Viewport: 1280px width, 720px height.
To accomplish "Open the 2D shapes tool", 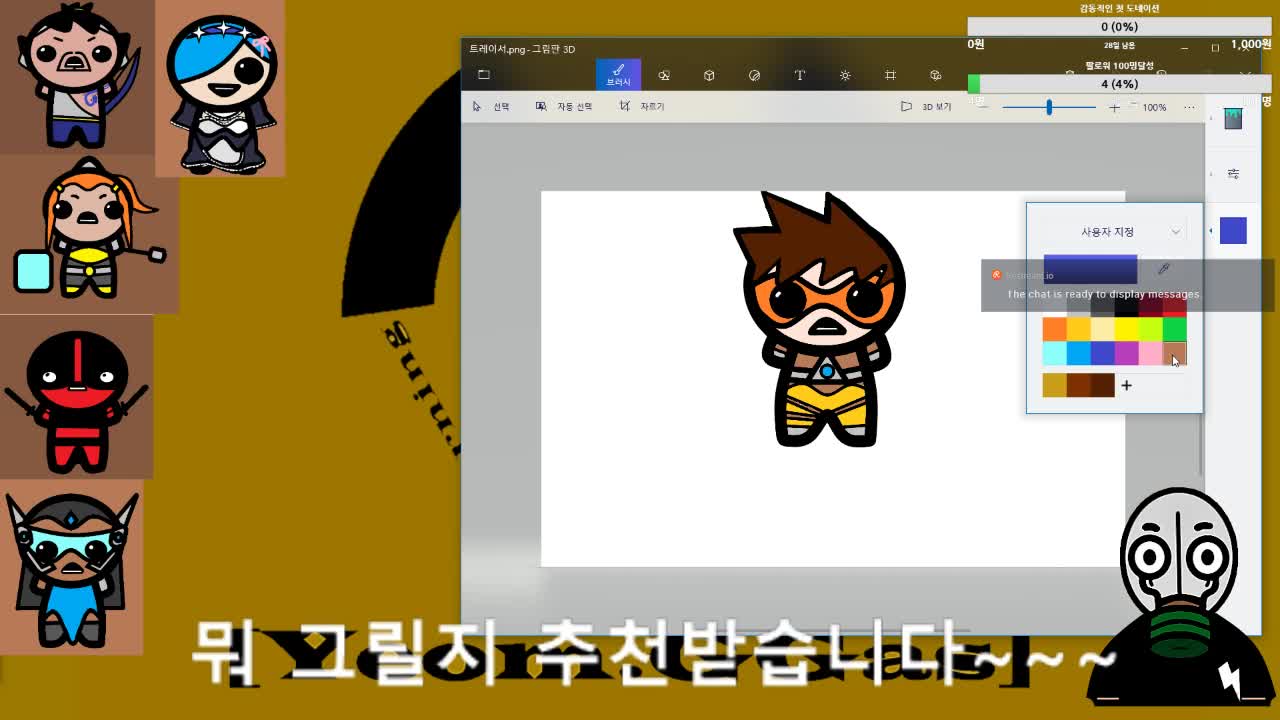I will pyautogui.click(x=664, y=75).
